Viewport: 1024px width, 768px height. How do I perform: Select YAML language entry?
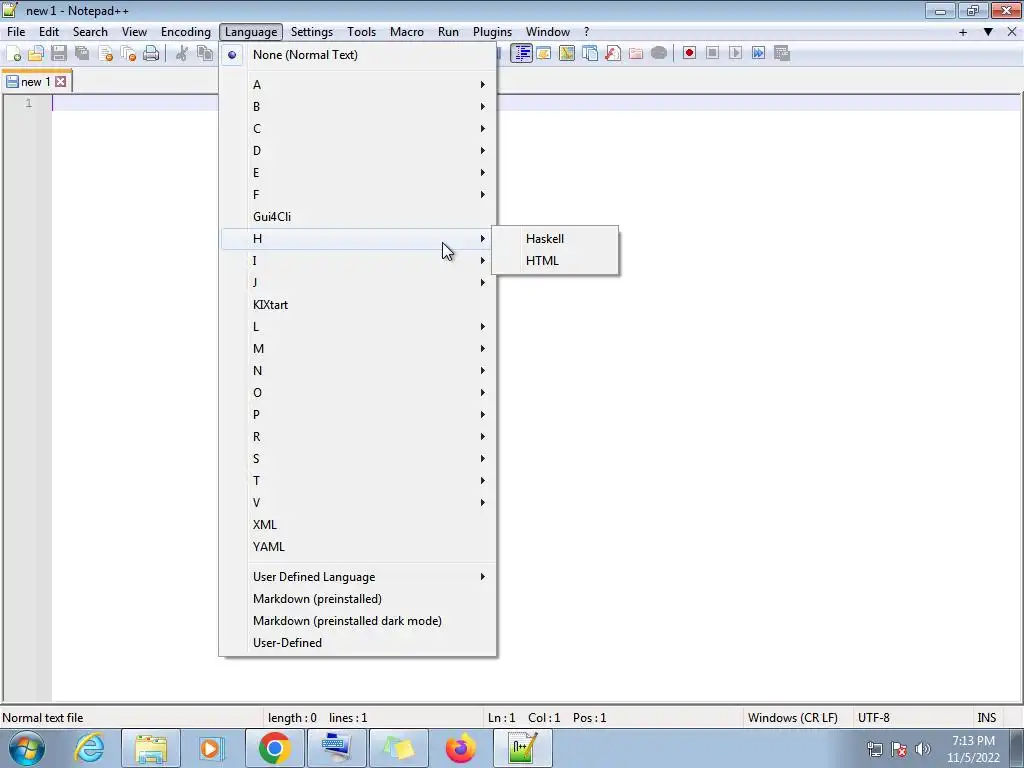point(358,547)
